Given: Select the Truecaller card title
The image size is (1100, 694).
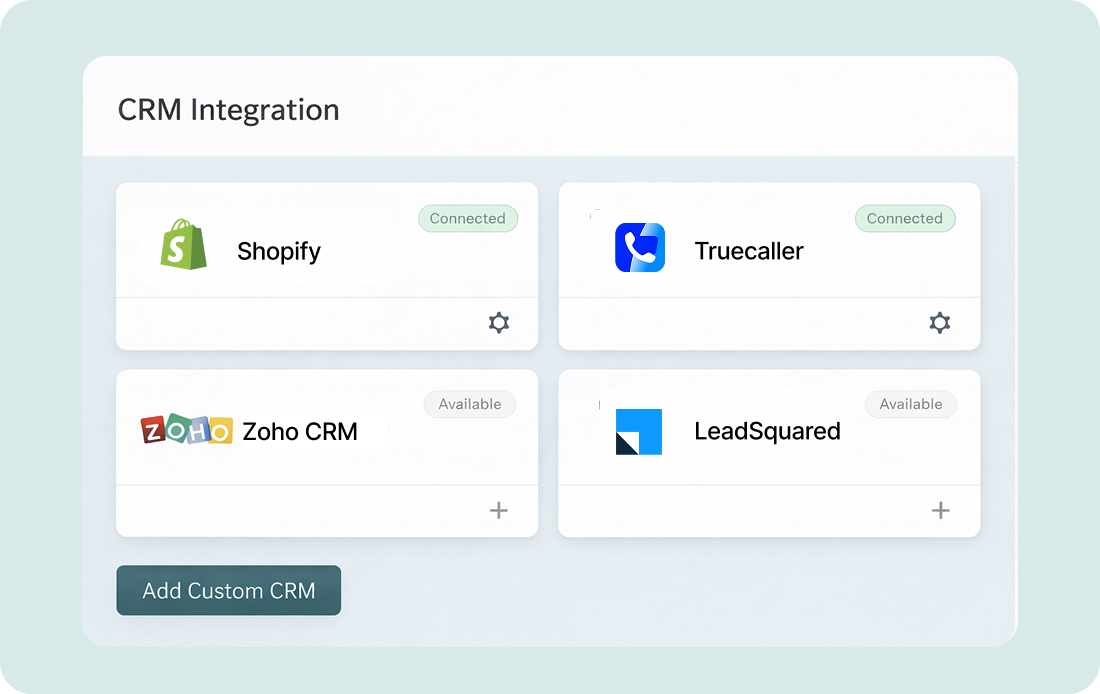Looking at the screenshot, I should (749, 251).
